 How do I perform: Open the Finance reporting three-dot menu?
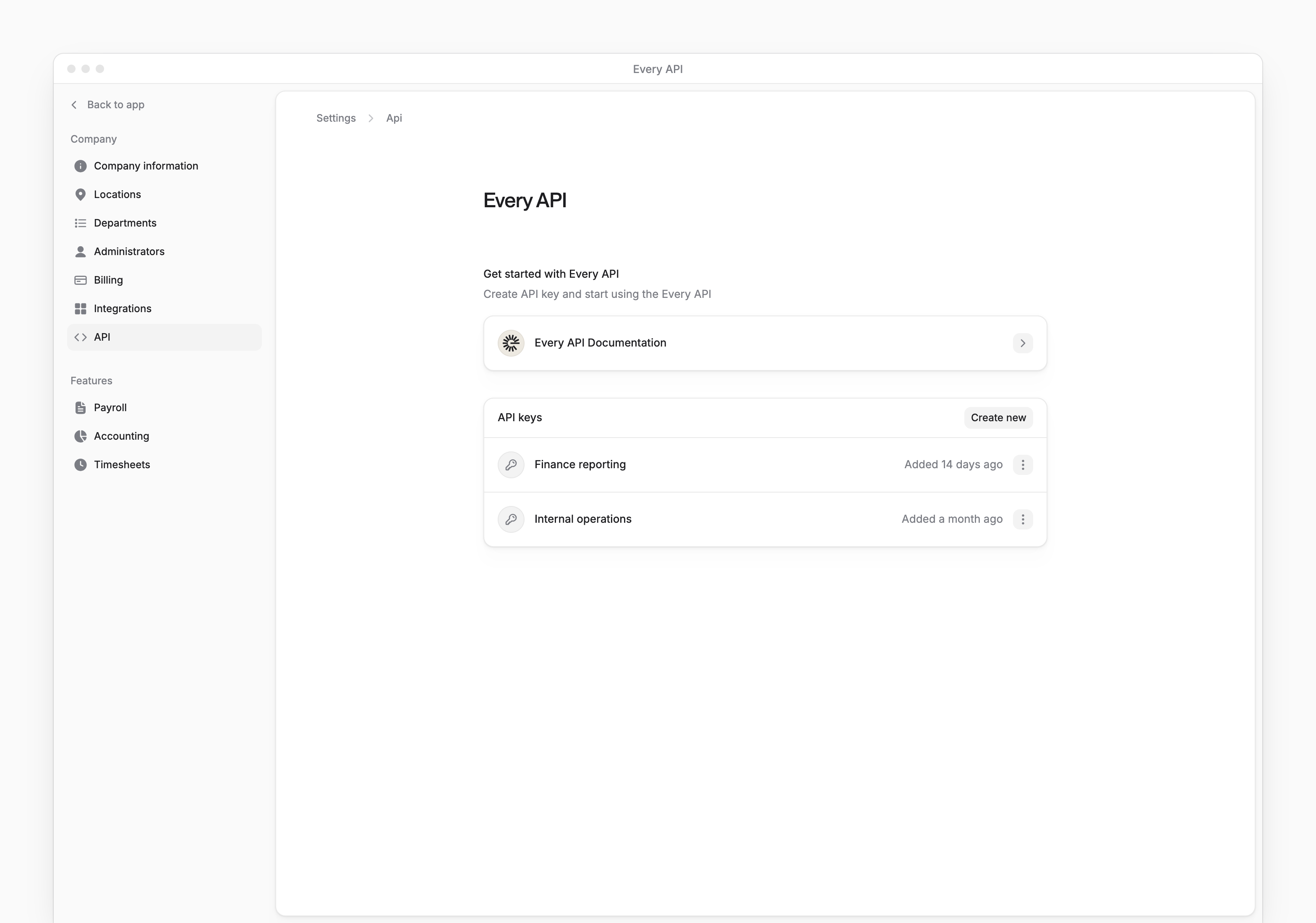pyautogui.click(x=1023, y=465)
